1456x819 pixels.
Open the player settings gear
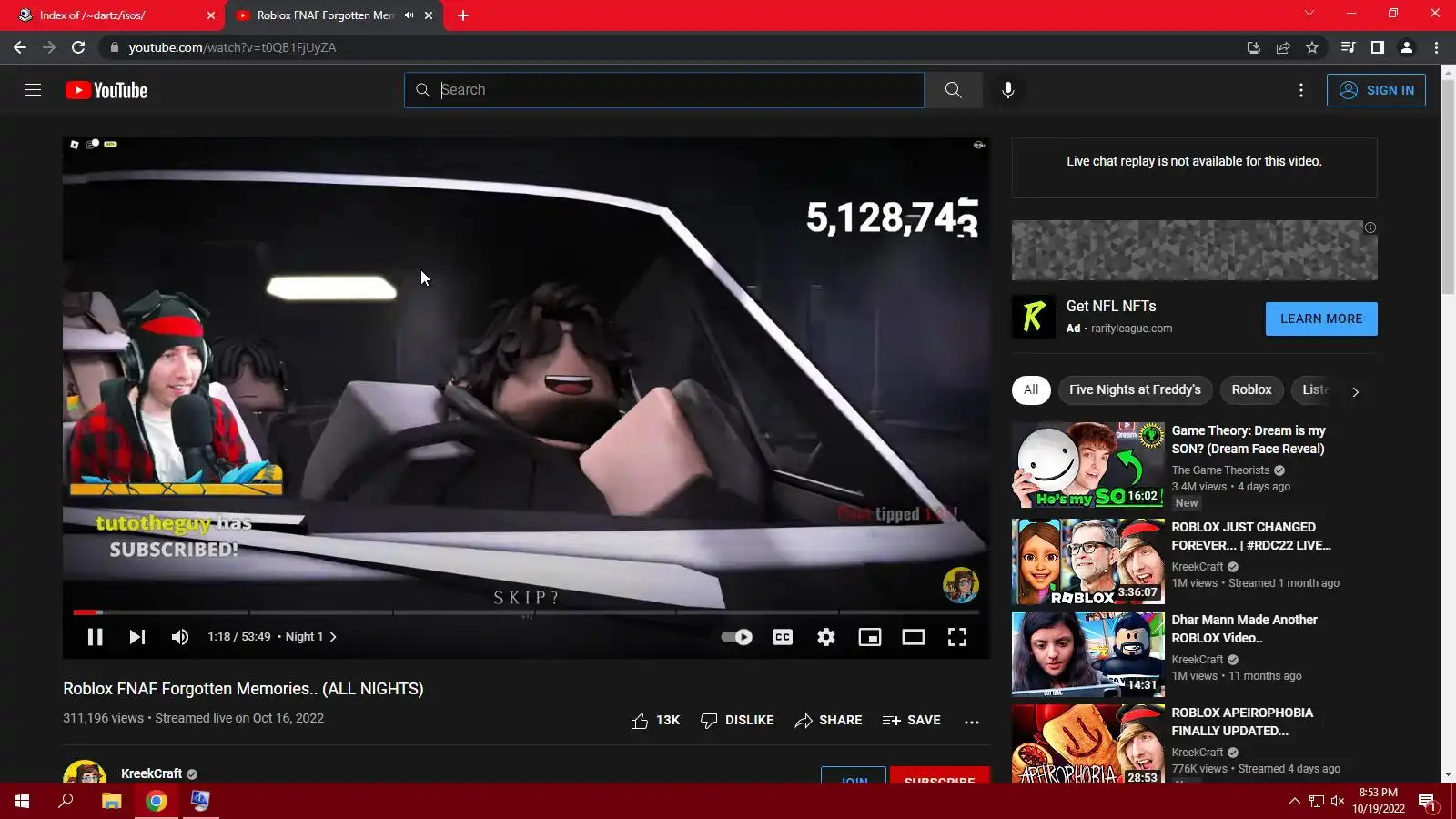click(825, 637)
